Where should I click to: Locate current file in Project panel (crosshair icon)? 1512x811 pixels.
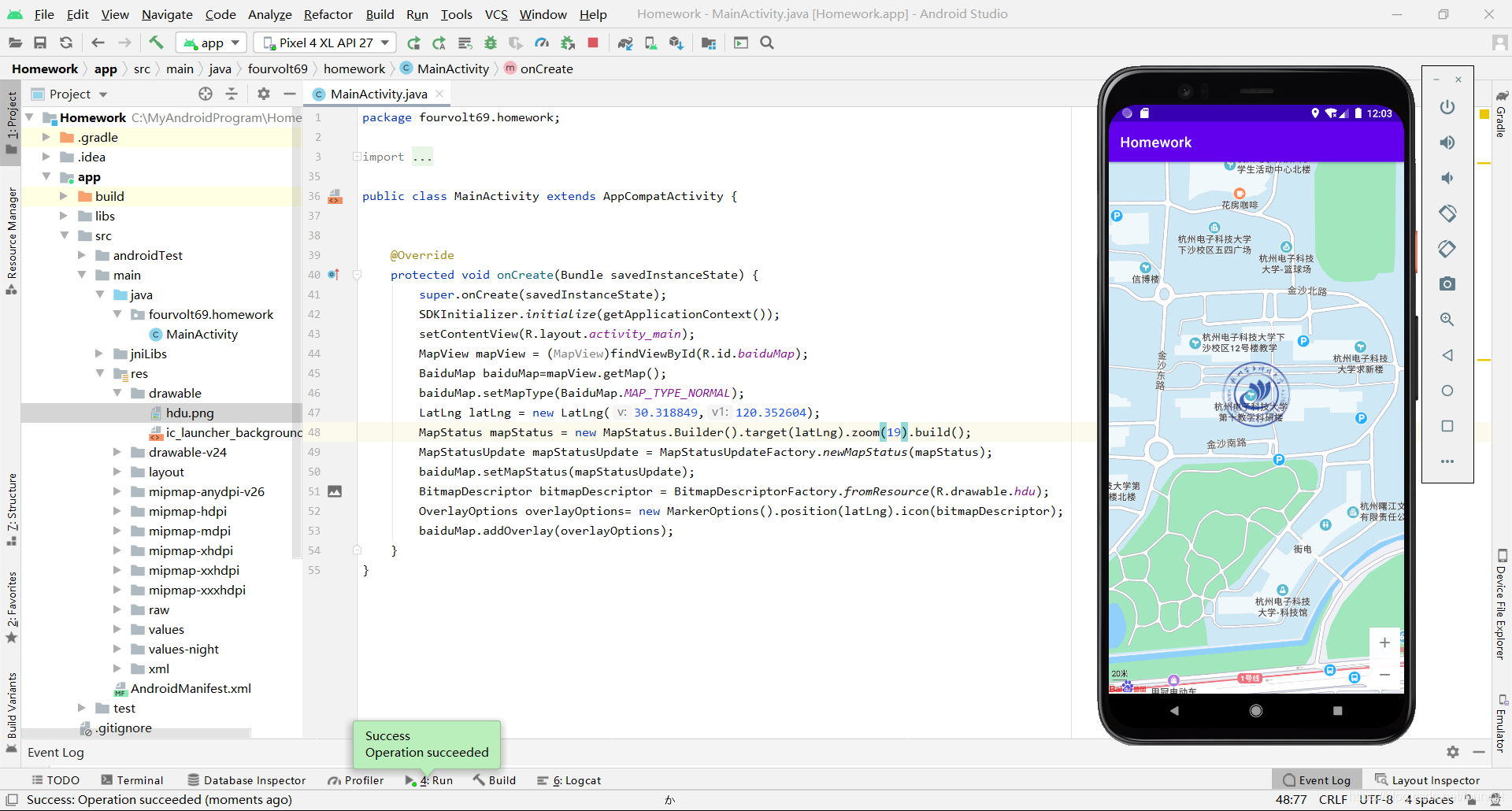click(206, 94)
